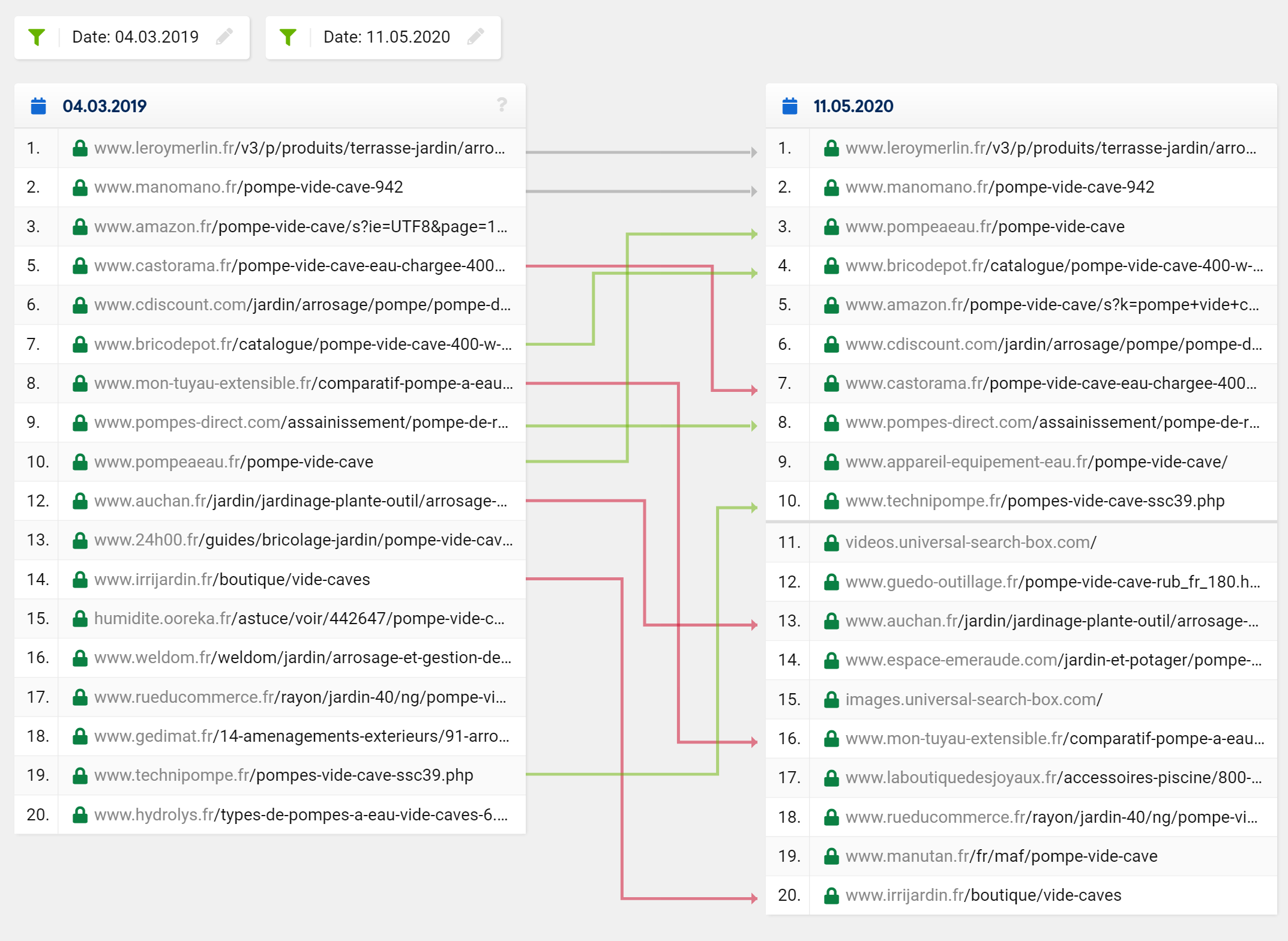Click lock icon beside appareil-equipement-eau.fr result

coord(831,462)
